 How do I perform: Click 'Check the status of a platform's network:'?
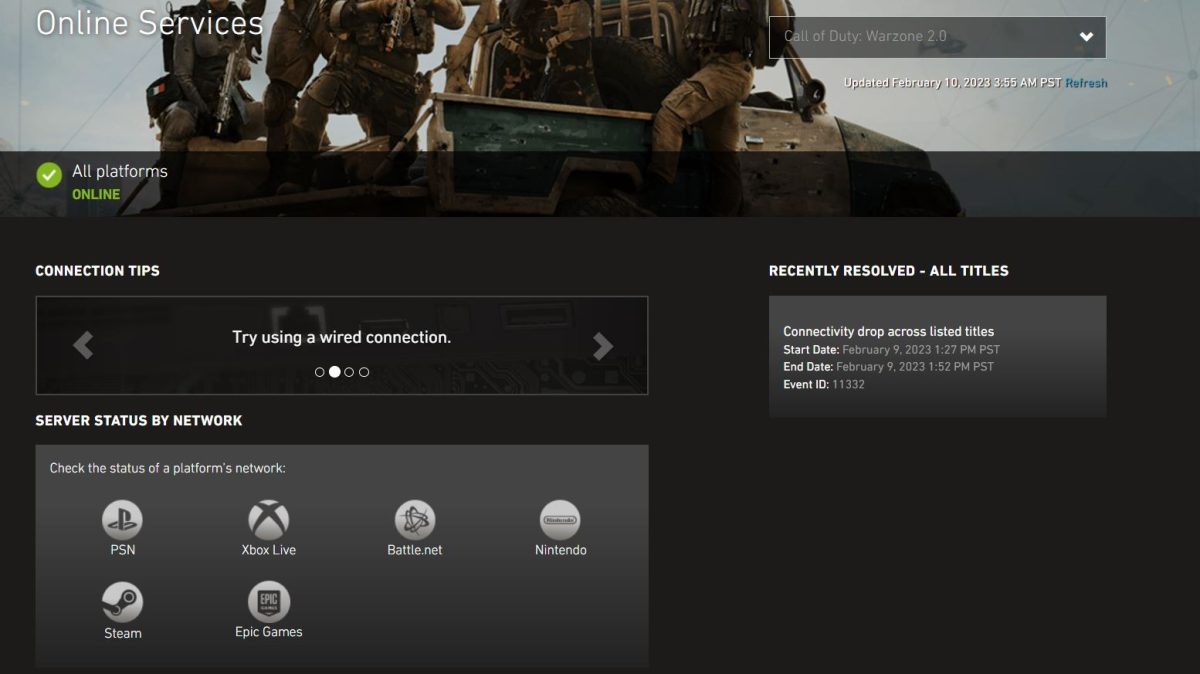click(168, 469)
